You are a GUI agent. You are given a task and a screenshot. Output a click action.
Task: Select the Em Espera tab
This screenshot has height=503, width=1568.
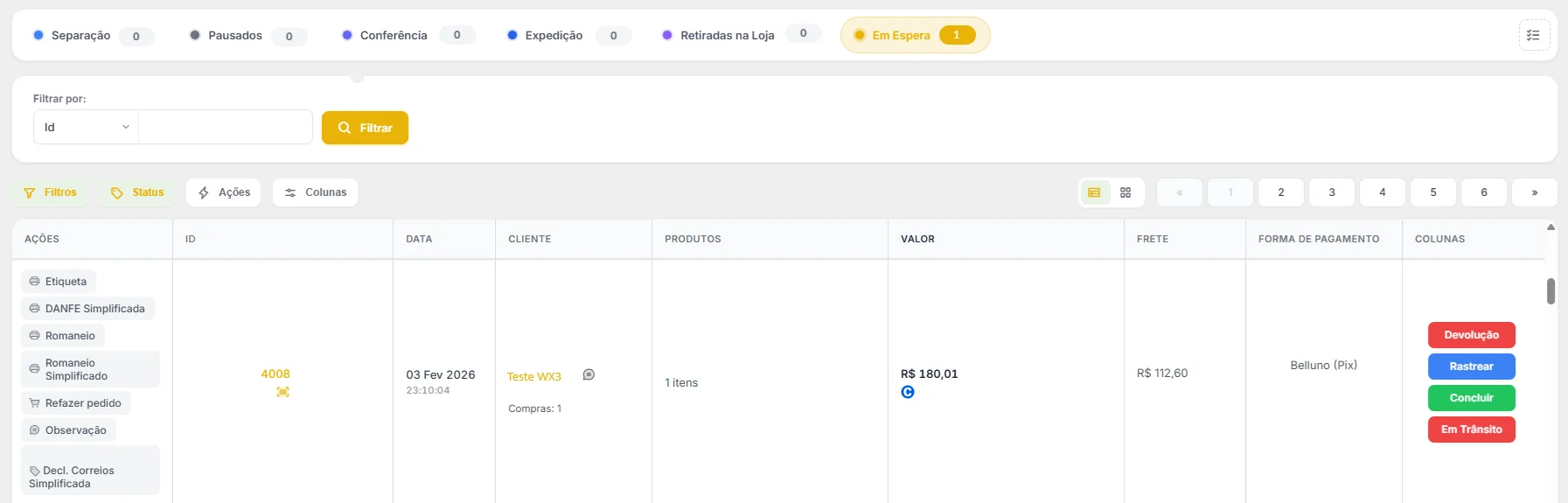tap(915, 35)
